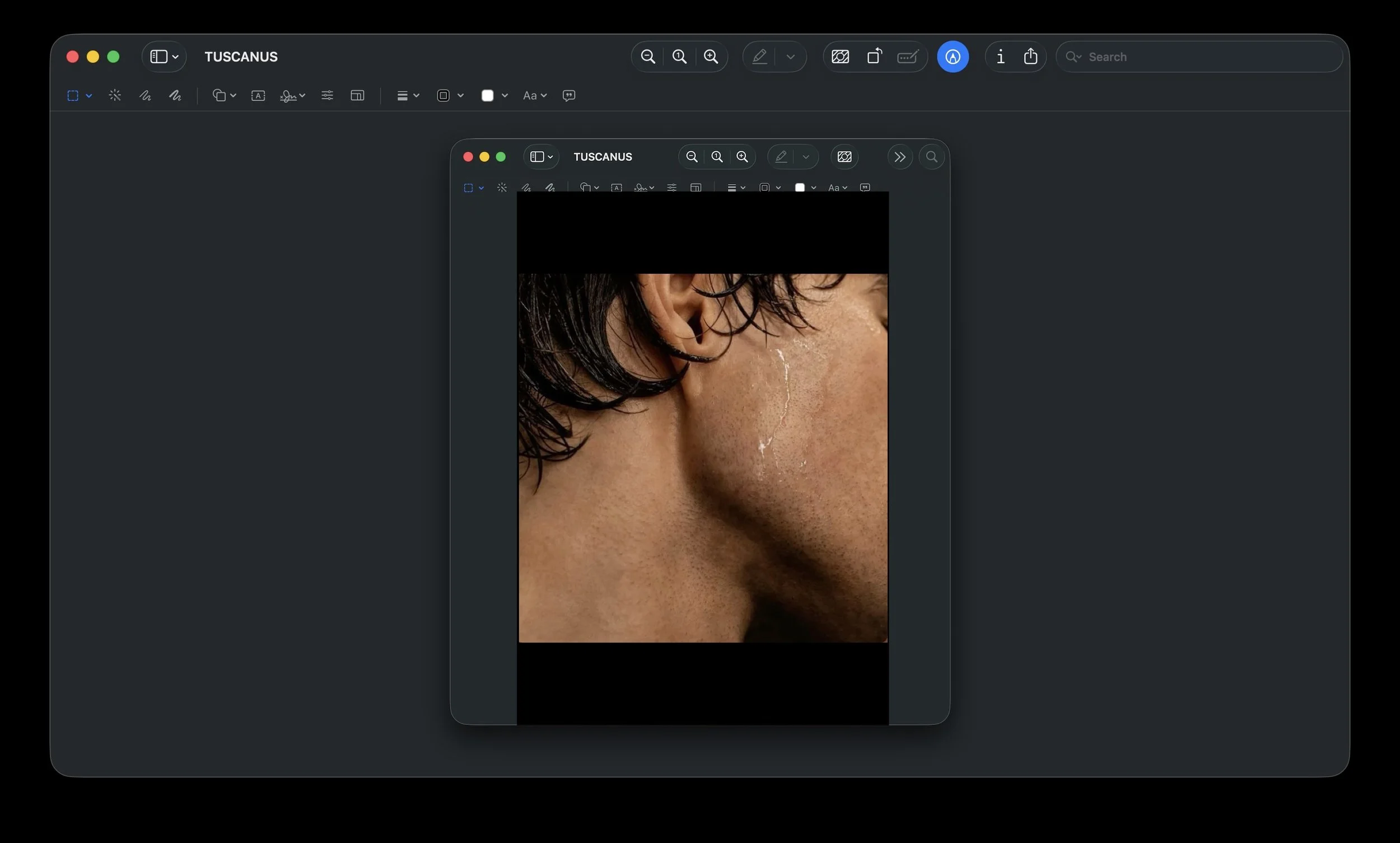Insert a text box with Text tool

click(x=258, y=95)
